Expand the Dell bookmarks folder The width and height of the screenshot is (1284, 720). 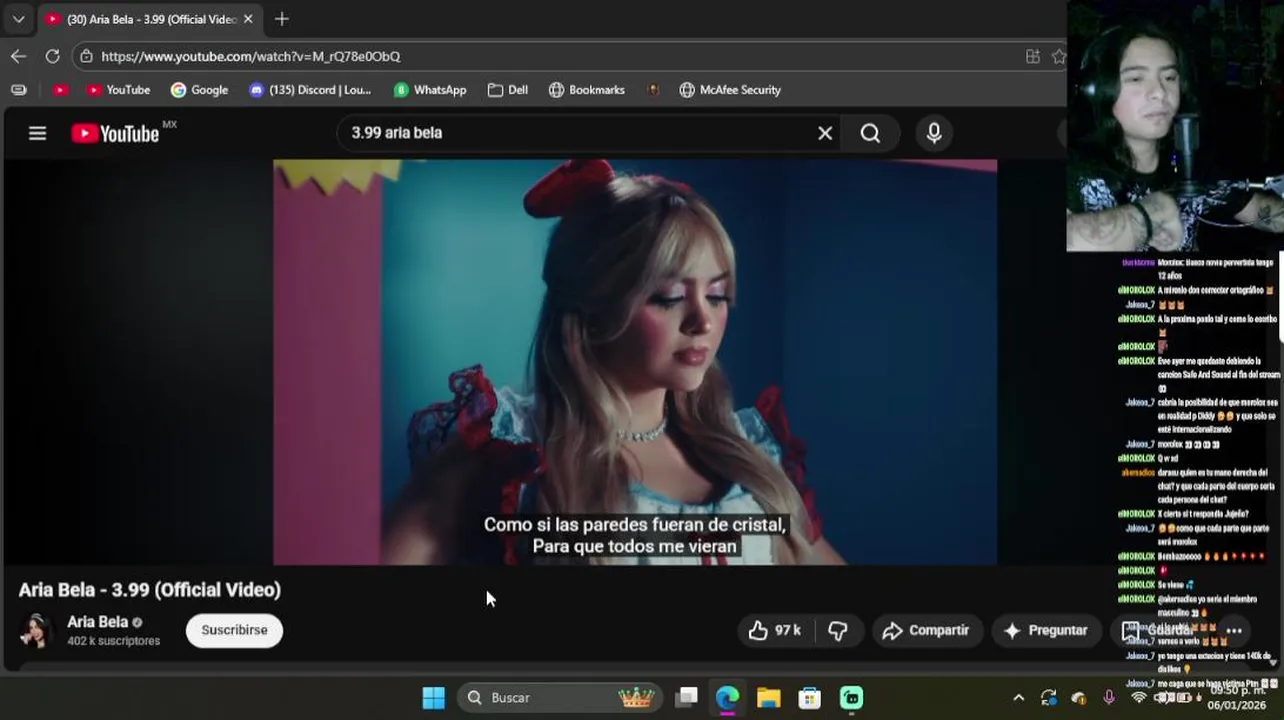point(508,90)
